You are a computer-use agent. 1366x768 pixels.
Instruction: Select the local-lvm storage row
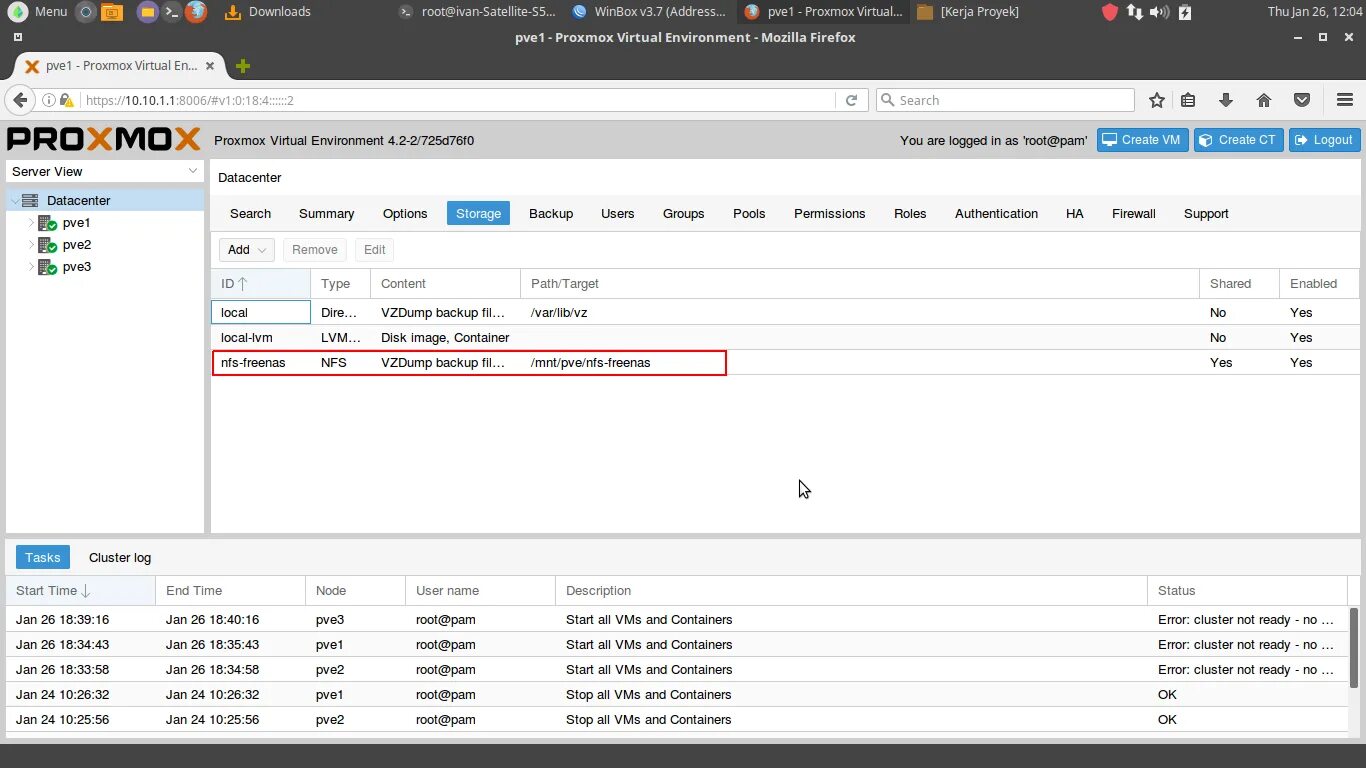pyautogui.click(x=785, y=337)
